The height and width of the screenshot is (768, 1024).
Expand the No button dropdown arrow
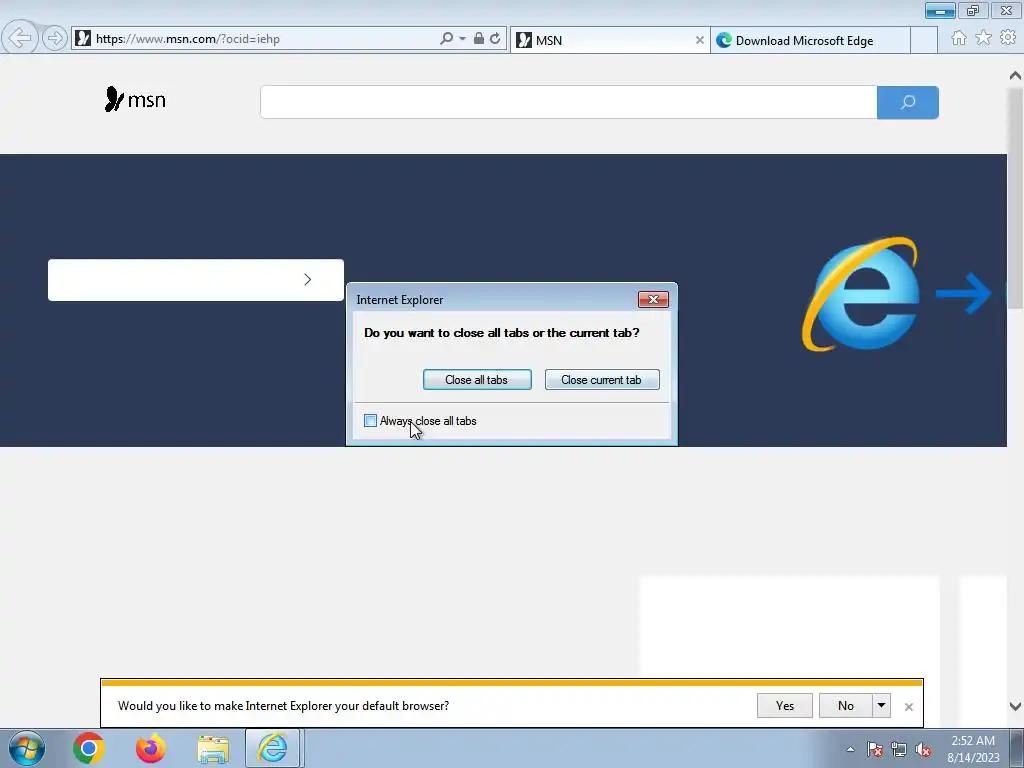click(881, 705)
